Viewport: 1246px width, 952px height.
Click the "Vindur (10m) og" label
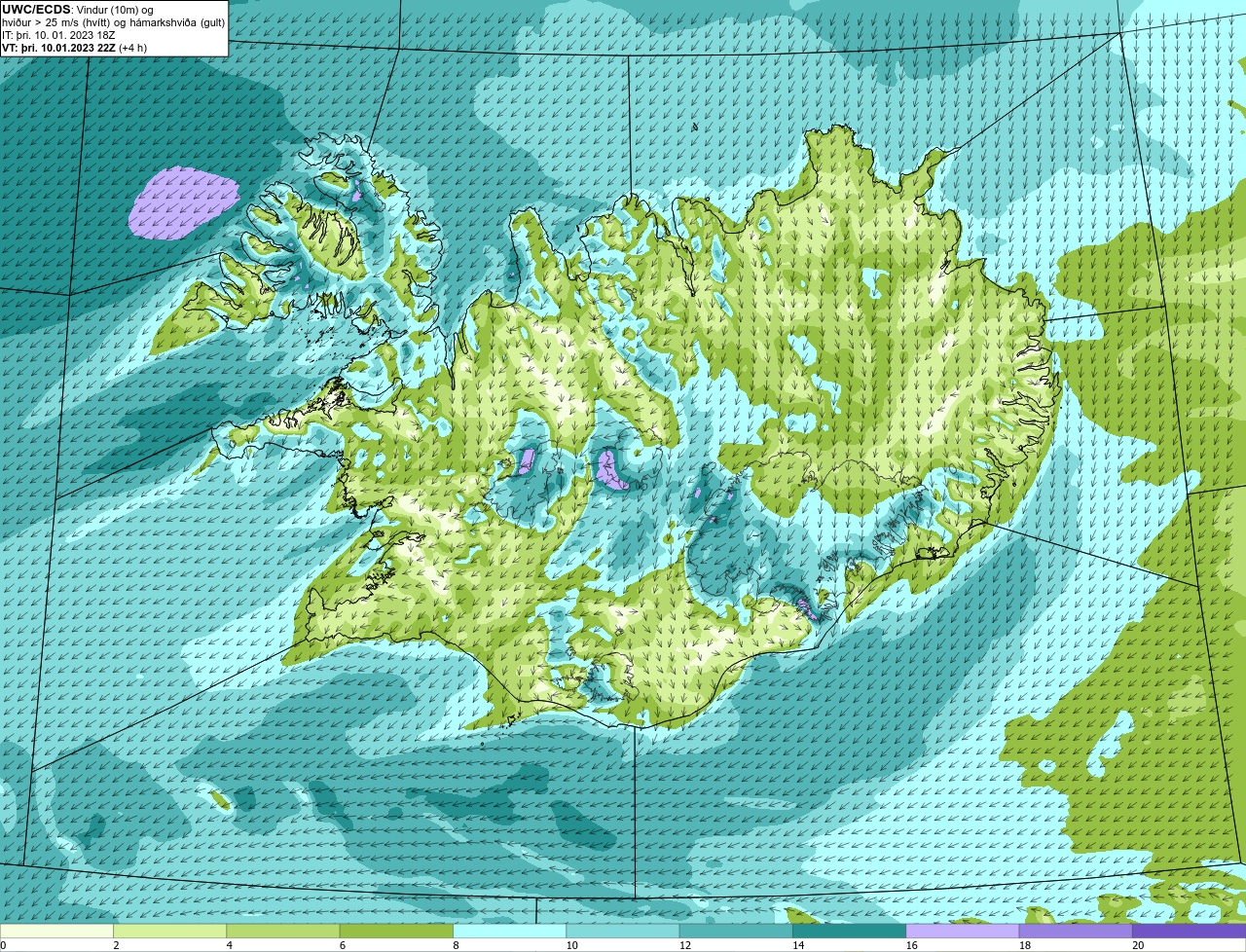pos(115,10)
